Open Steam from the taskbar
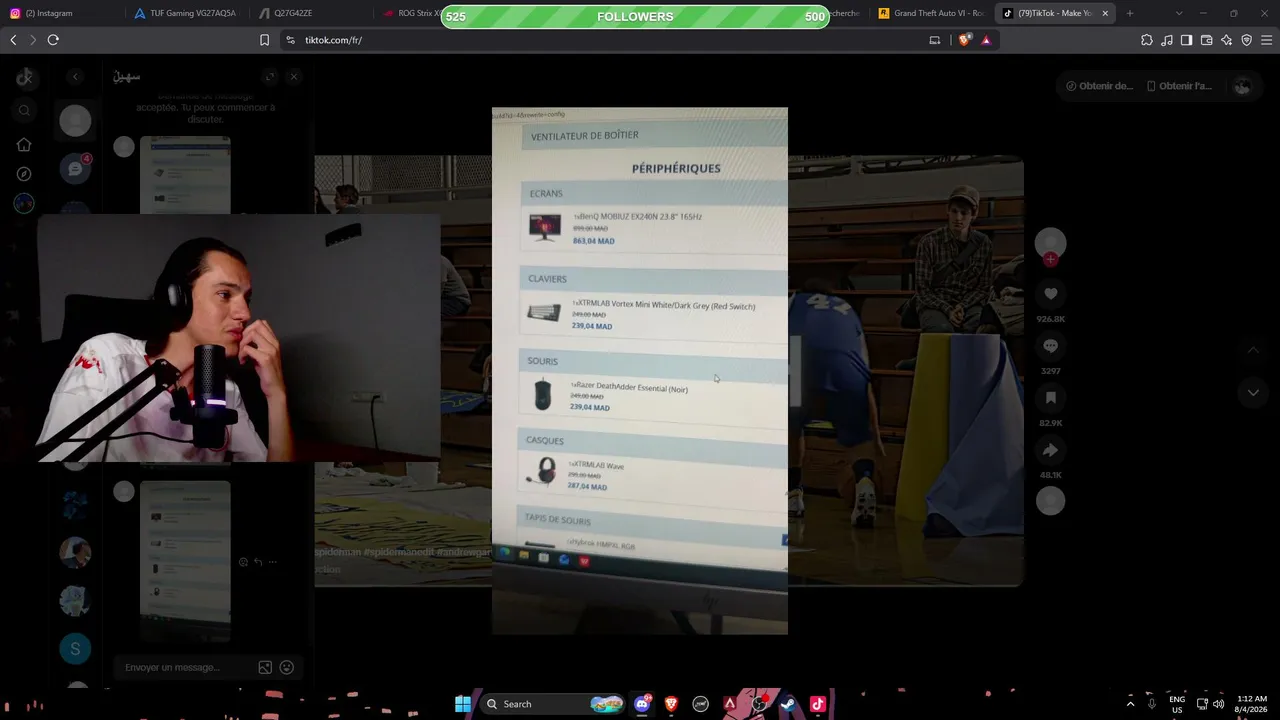The width and height of the screenshot is (1280, 720). pyautogui.click(x=788, y=704)
